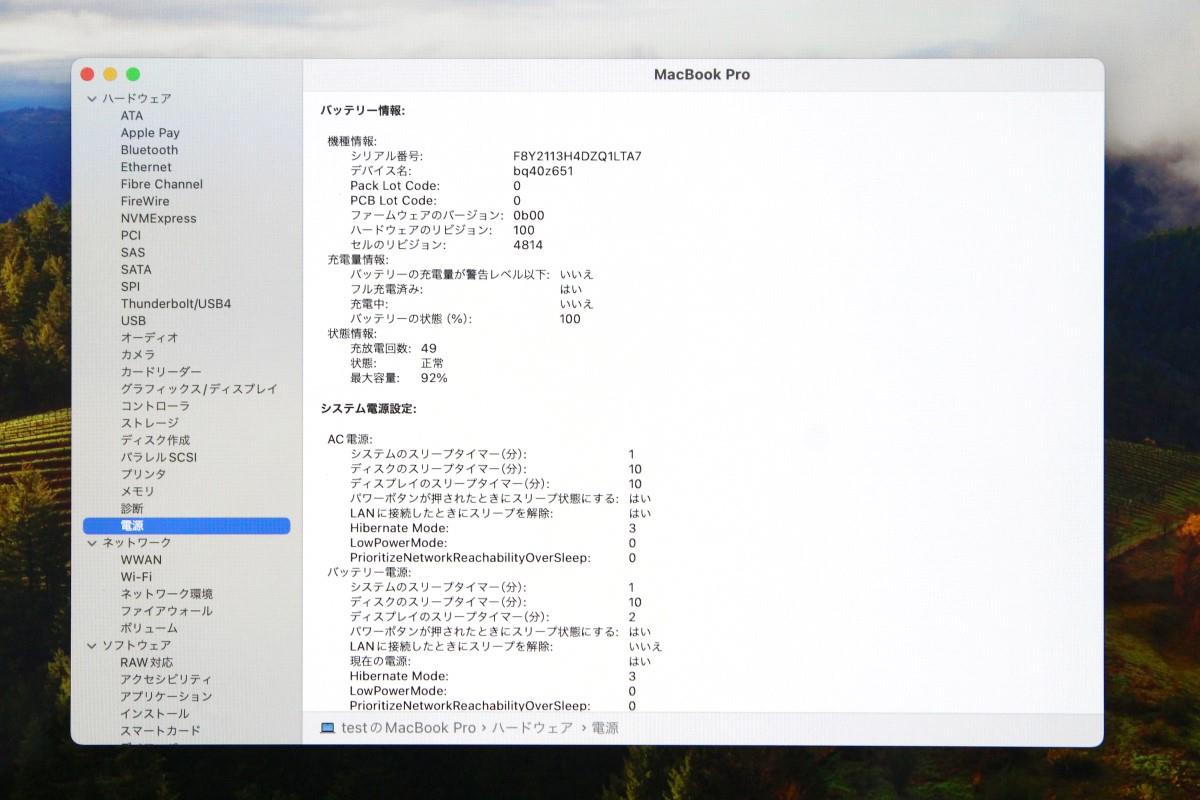This screenshot has width=1200, height=800.
Task: Select the highlighted 電源 entry
Action: tap(186, 525)
